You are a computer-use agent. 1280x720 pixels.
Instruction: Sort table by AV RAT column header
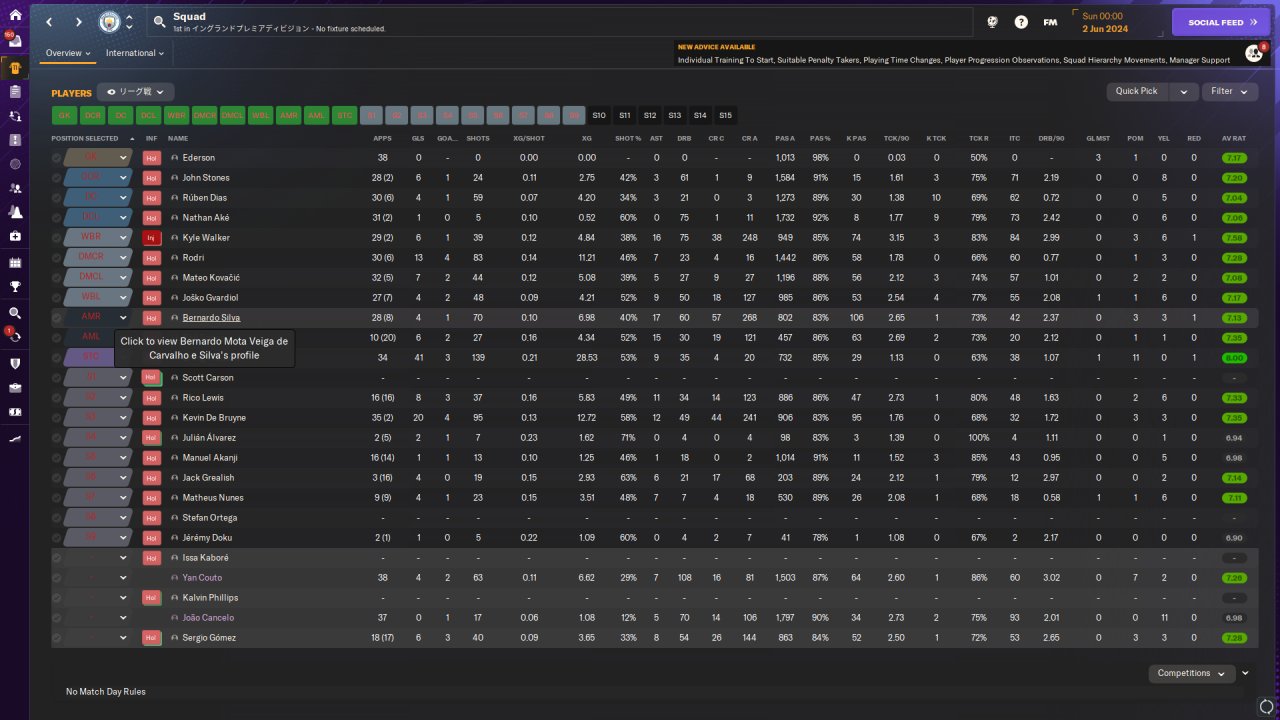coord(1233,138)
